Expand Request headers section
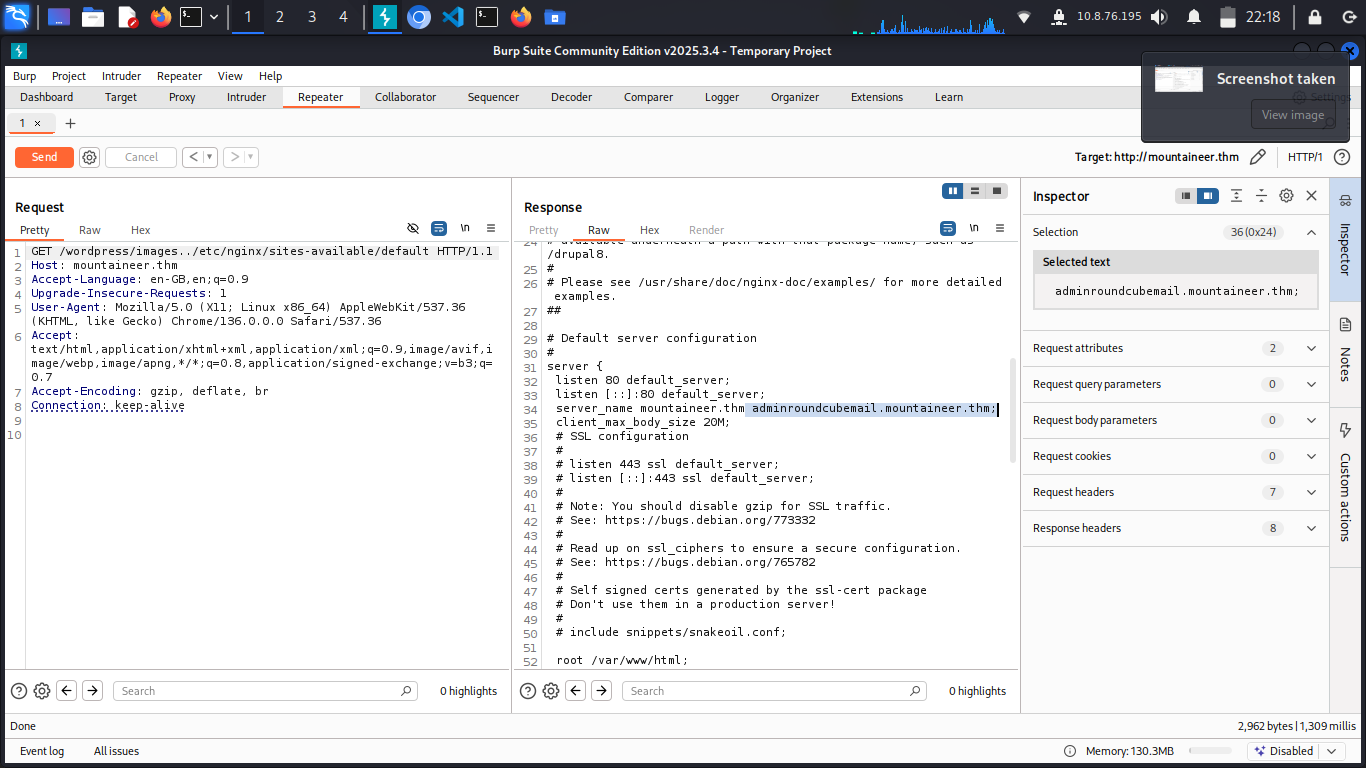 1311,492
